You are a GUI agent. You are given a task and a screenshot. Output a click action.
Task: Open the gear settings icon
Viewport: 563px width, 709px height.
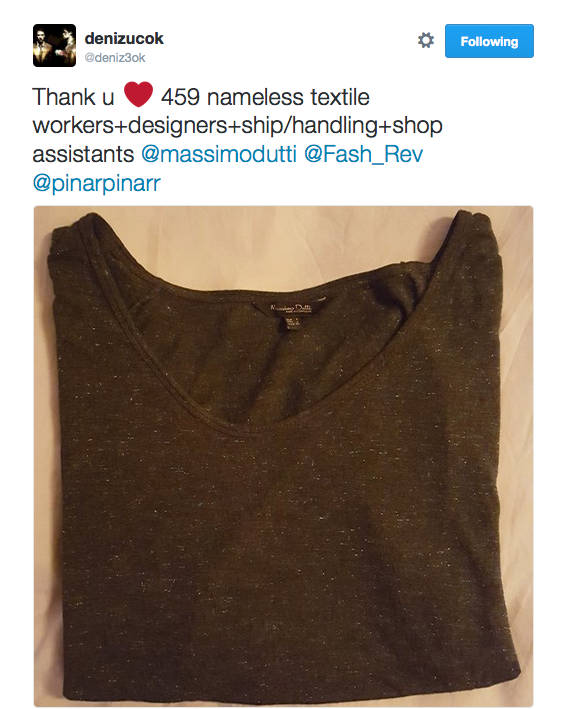click(426, 40)
